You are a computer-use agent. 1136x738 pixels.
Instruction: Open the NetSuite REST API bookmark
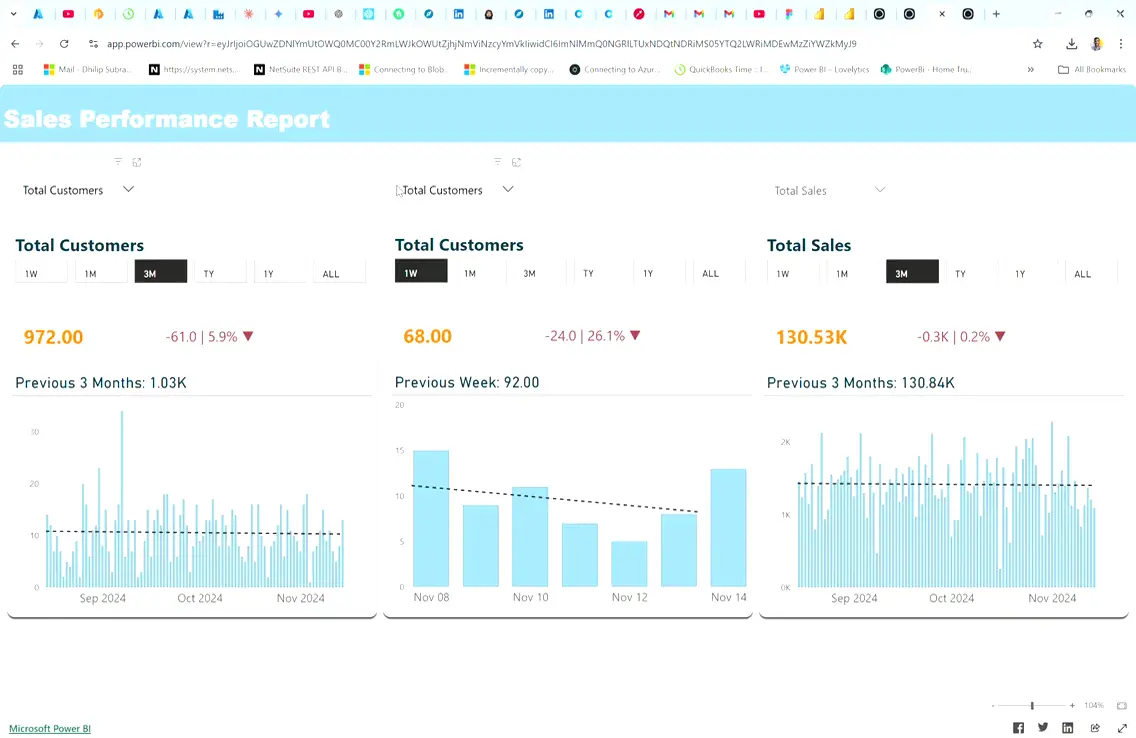(x=301, y=70)
